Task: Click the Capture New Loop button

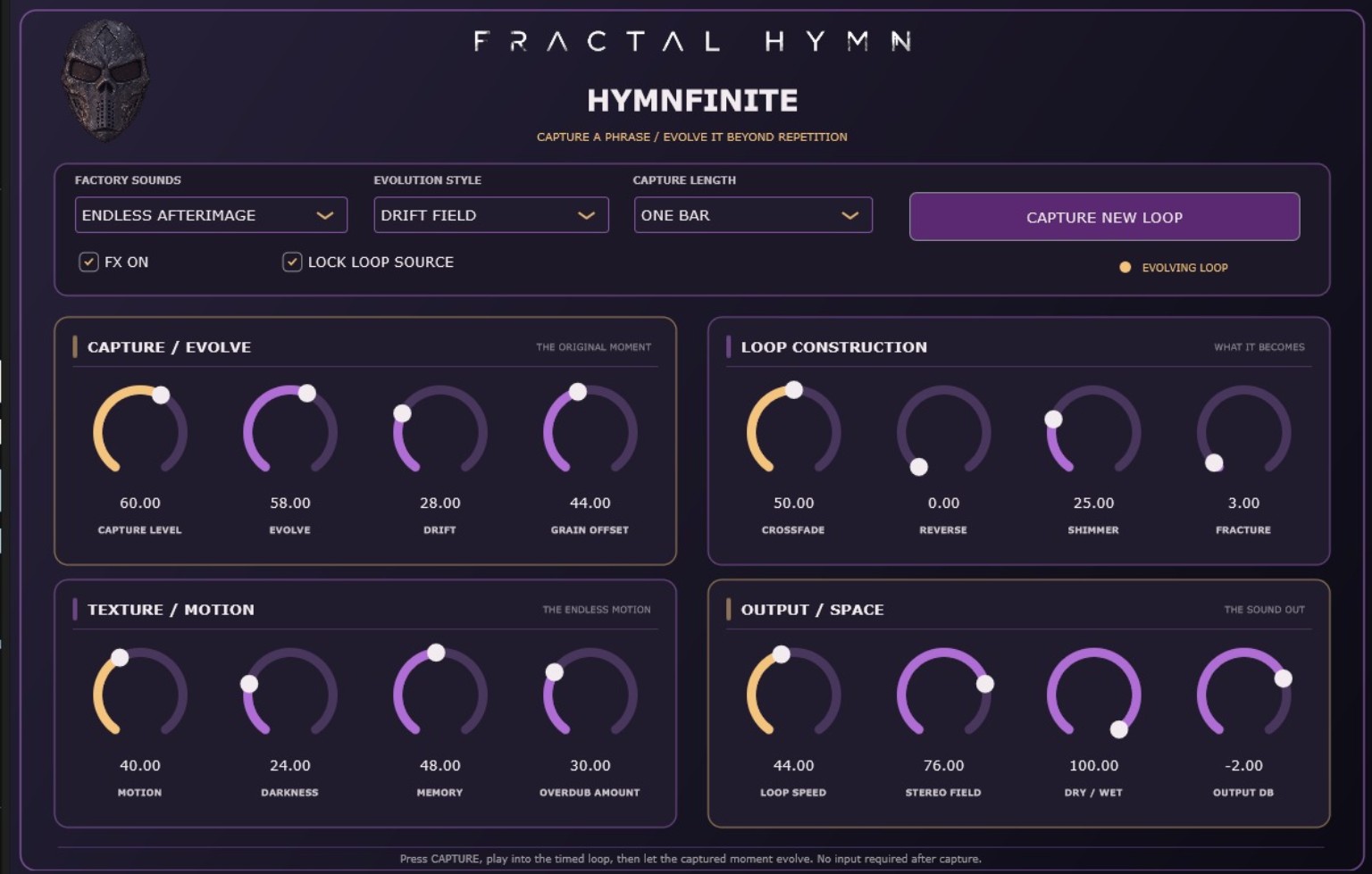Action: (x=1104, y=217)
